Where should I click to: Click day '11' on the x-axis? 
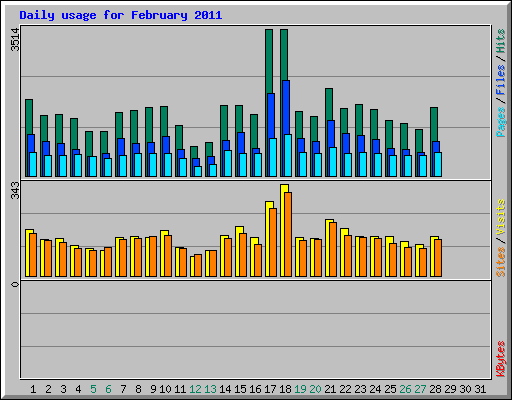[x=180, y=389]
